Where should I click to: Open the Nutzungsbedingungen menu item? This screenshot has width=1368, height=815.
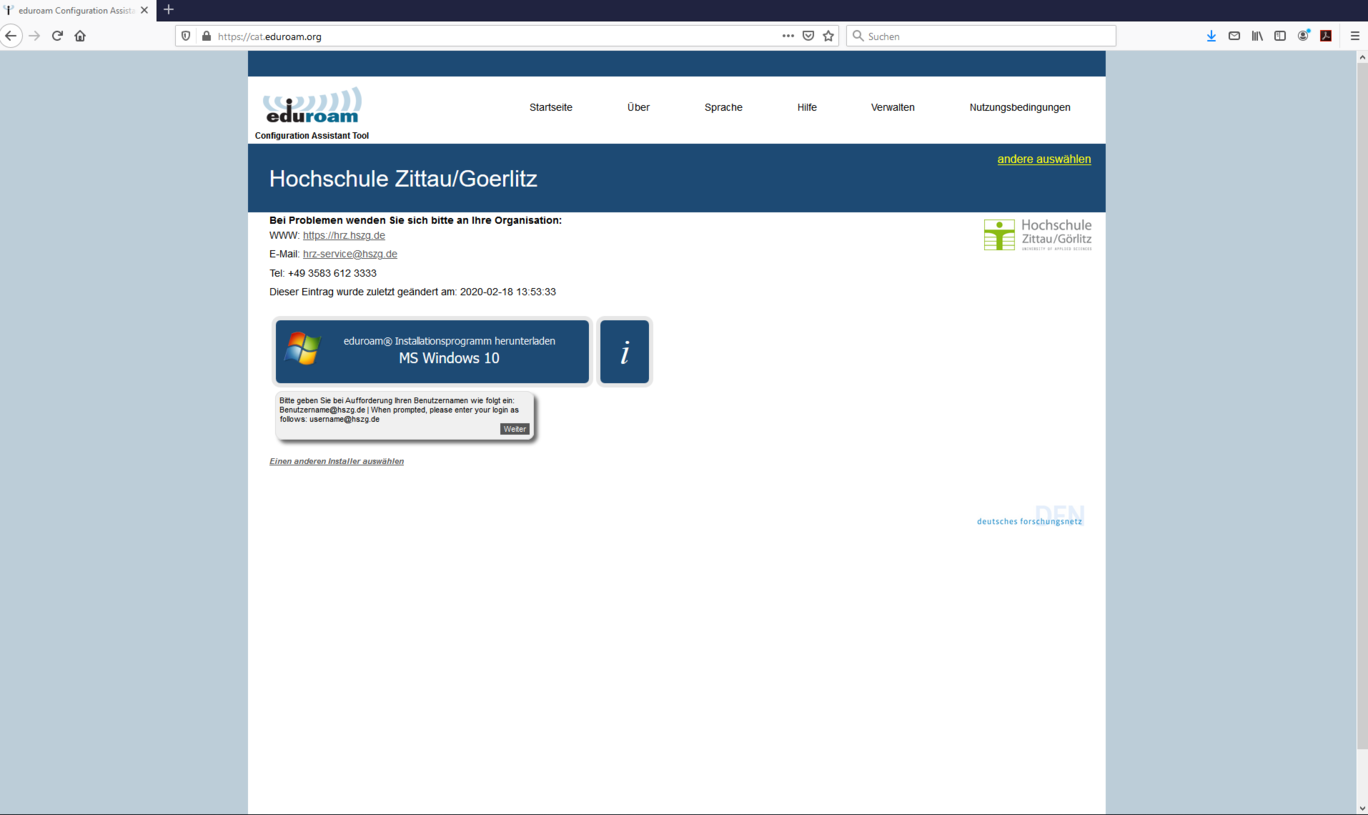tap(1020, 107)
